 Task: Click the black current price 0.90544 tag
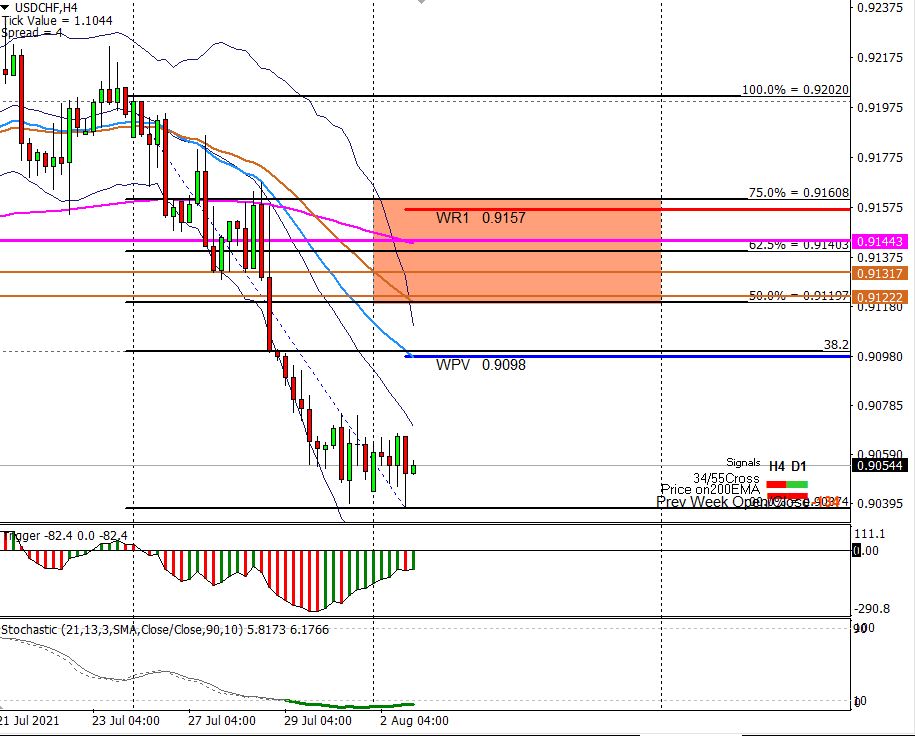coord(880,465)
